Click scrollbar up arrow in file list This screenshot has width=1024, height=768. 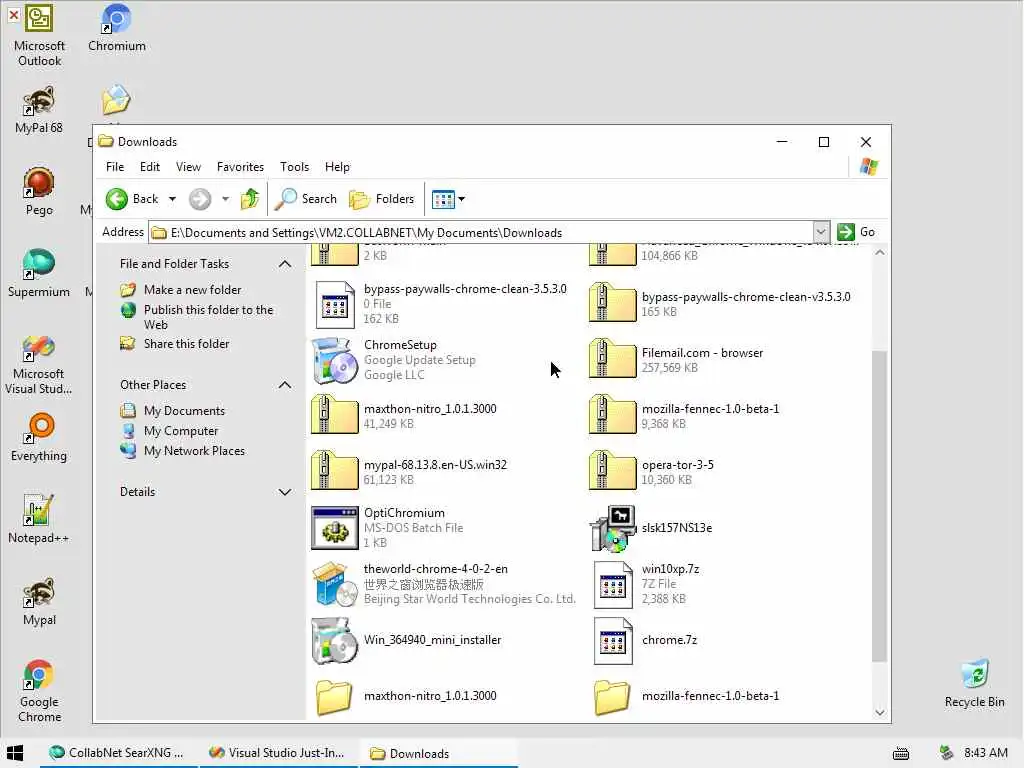(x=880, y=253)
